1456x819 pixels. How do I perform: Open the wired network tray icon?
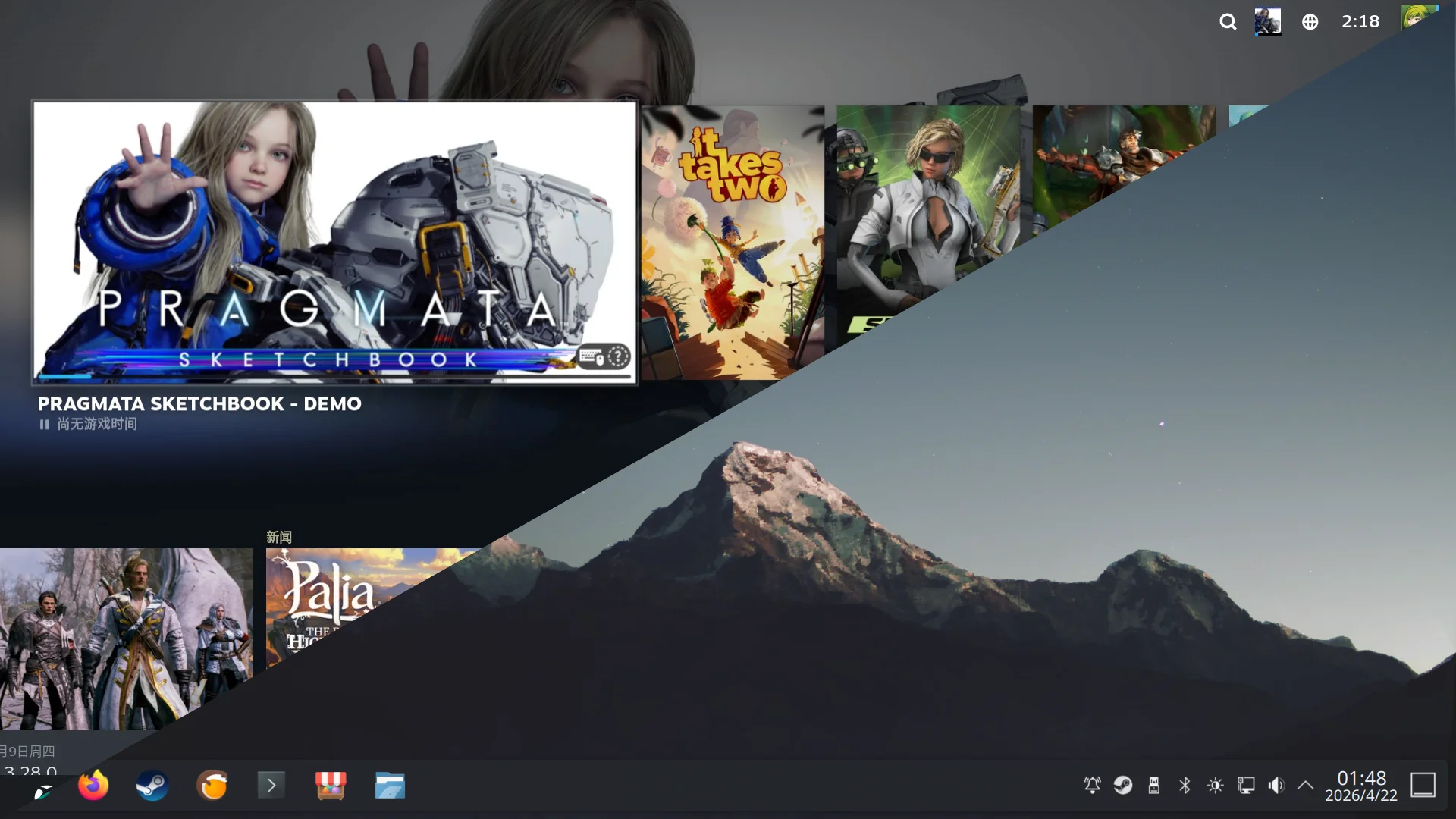tap(1246, 785)
